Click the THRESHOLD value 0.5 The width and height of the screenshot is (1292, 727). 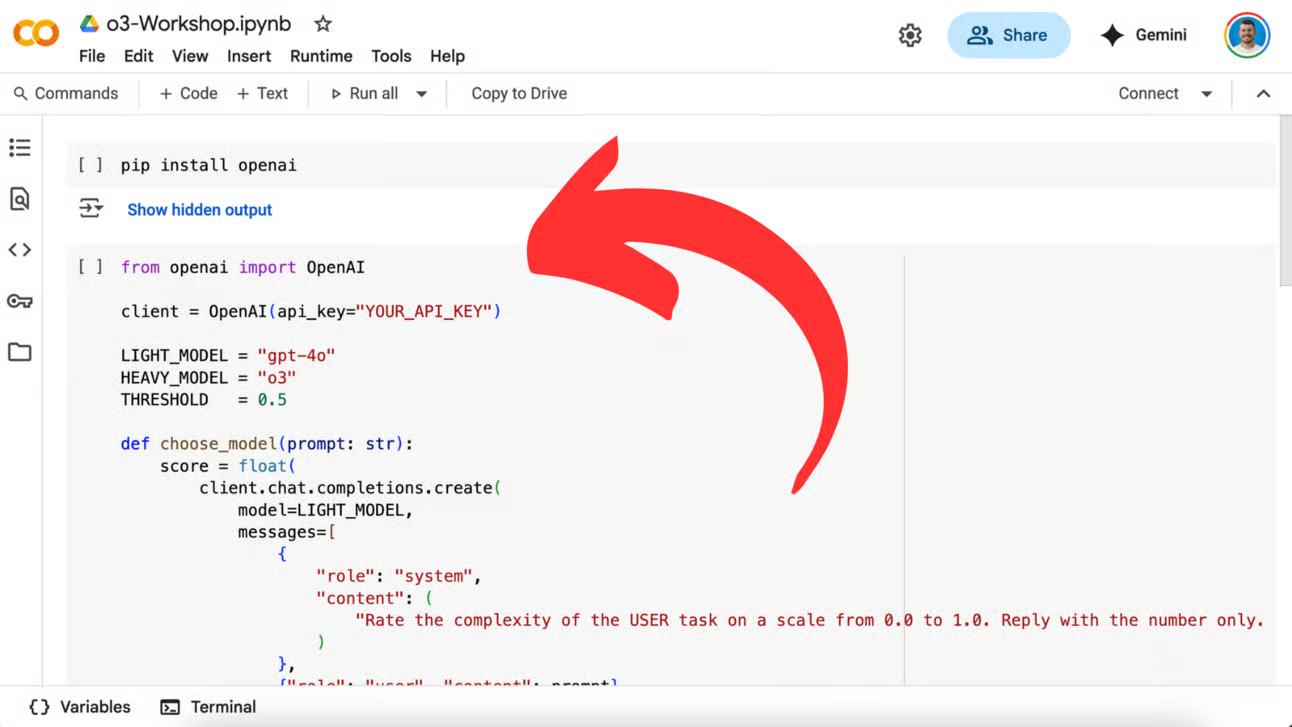tap(272, 399)
